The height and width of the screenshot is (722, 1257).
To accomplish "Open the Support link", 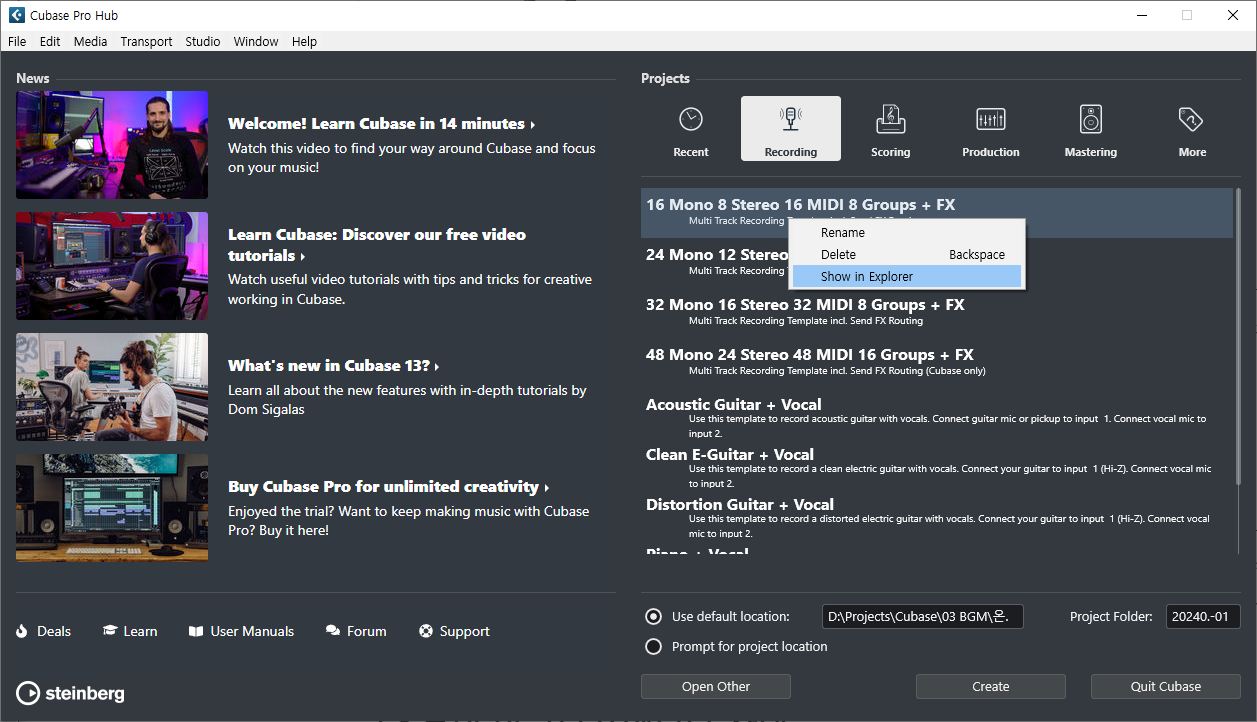I will click(465, 631).
